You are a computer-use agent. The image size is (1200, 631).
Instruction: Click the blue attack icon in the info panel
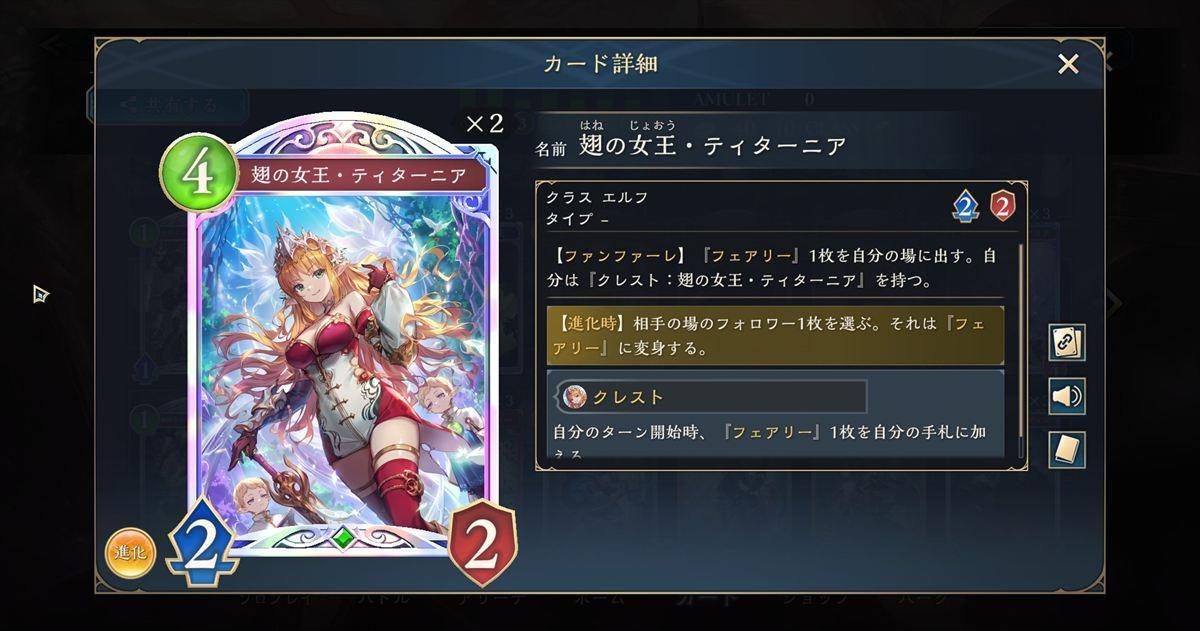point(964,206)
